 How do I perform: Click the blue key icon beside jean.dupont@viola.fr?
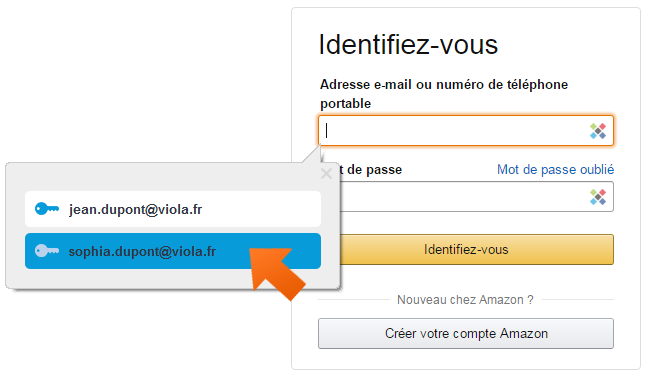(x=47, y=209)
